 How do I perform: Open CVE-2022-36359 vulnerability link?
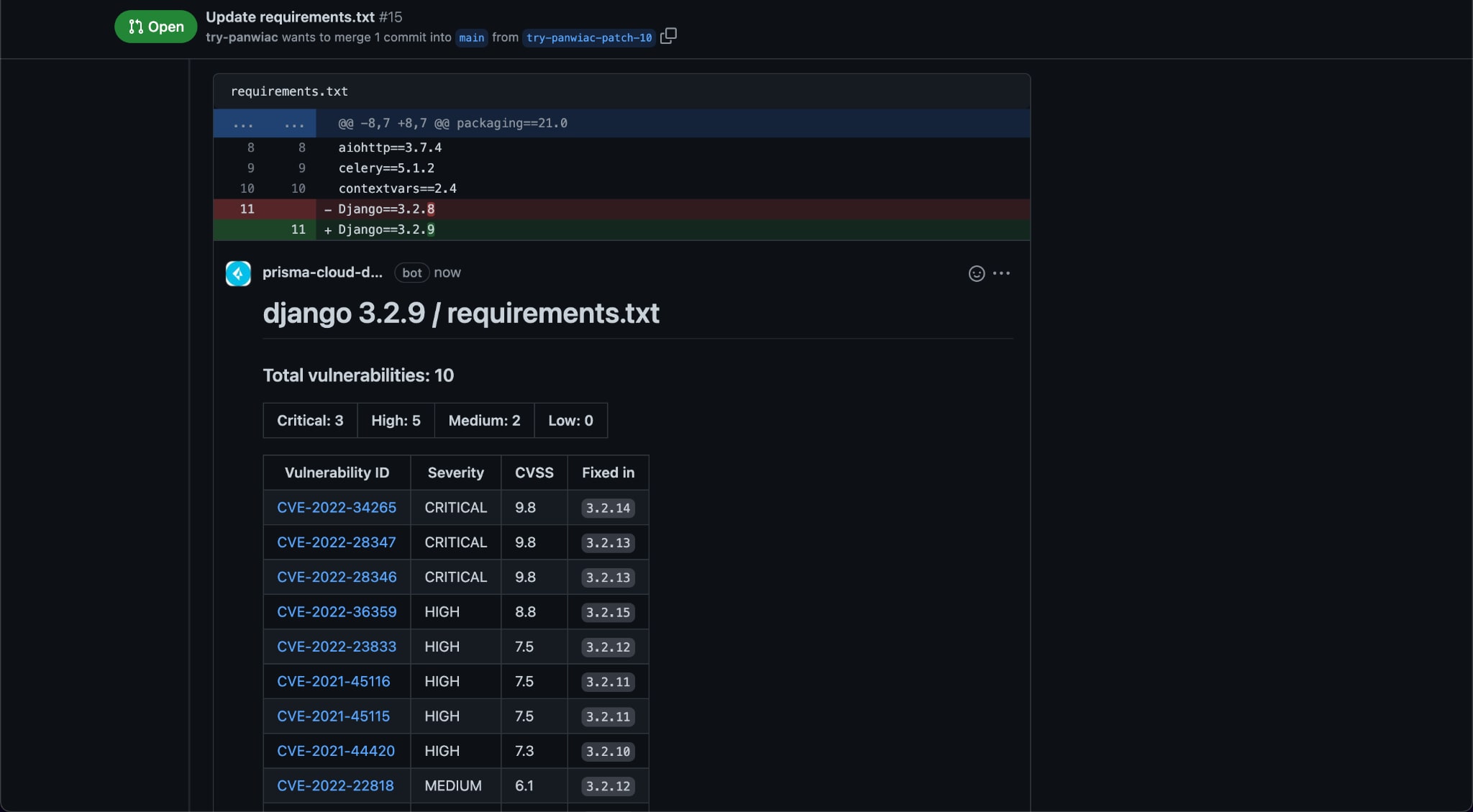337,611
